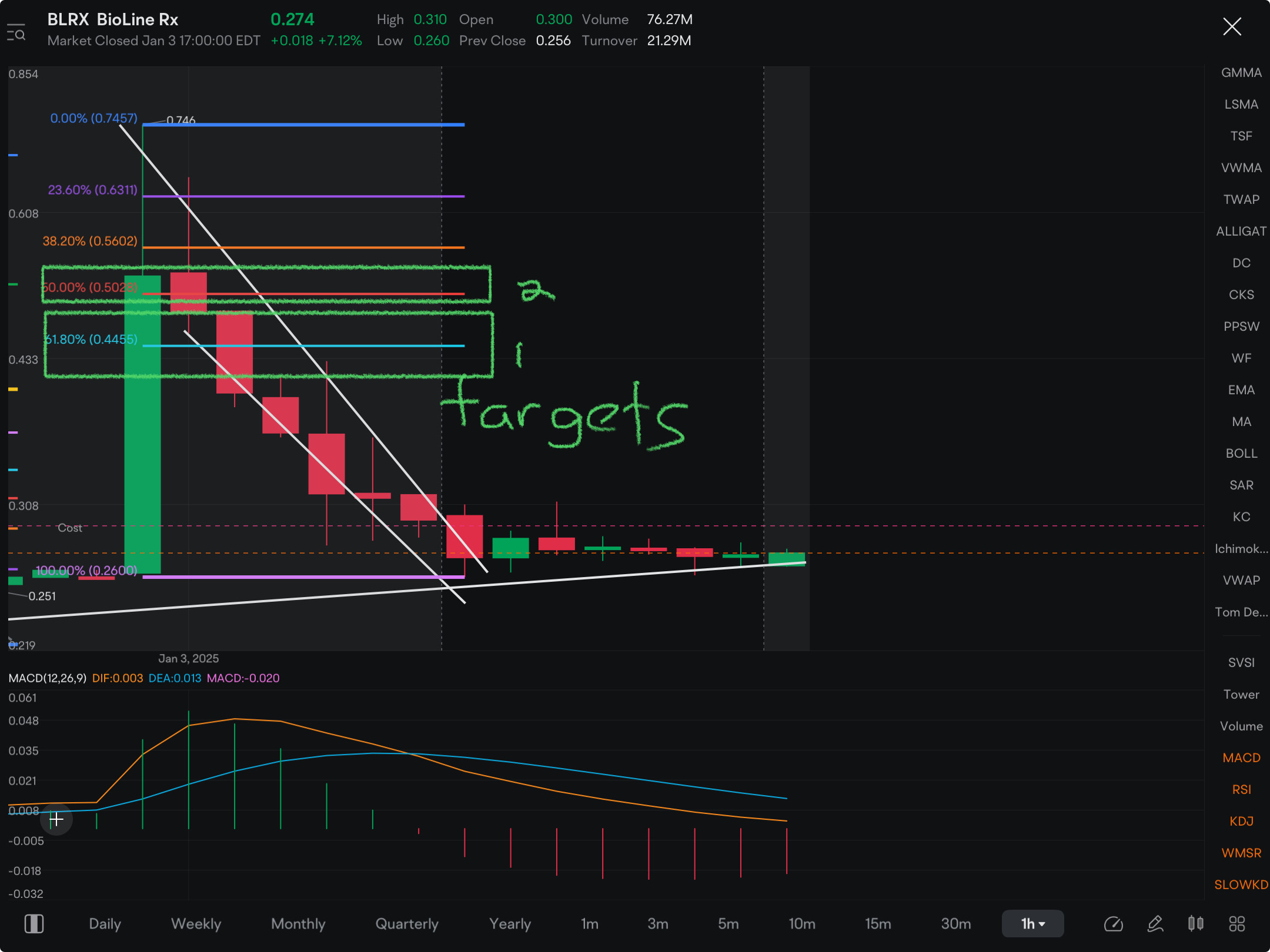Screen dimensions: 1270x952
Task: Select the 30m interval
Action: click(956, 924)
